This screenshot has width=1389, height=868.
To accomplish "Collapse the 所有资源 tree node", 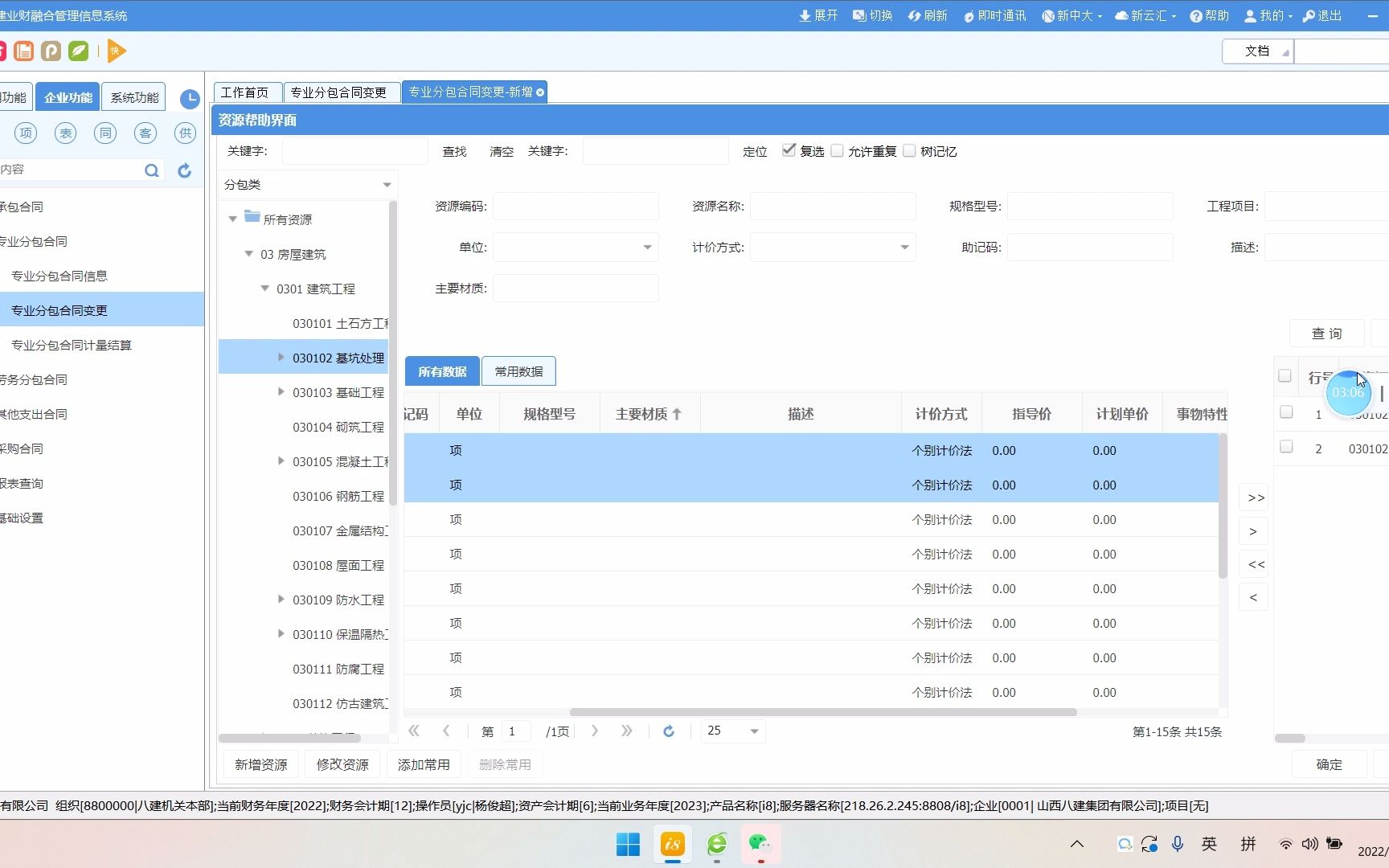I will 232,219.
